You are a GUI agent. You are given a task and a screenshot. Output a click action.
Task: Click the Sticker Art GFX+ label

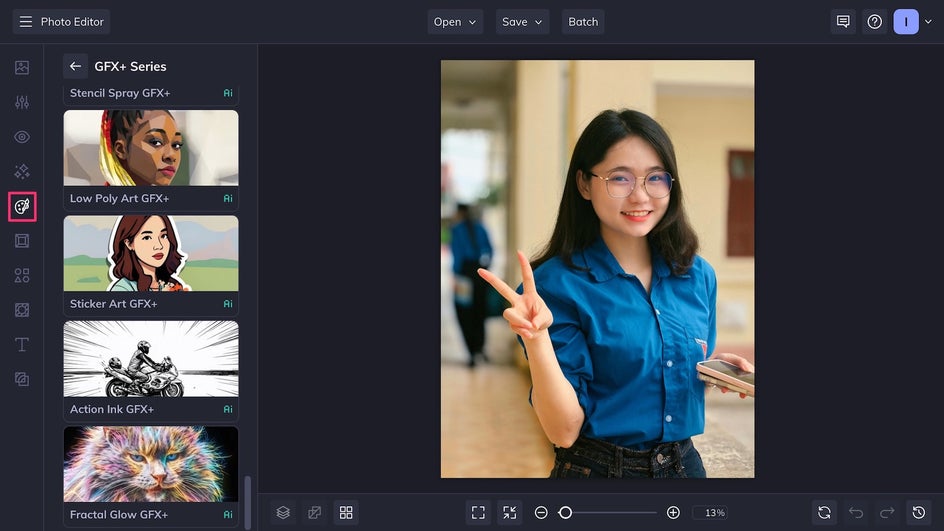point(113,303)
